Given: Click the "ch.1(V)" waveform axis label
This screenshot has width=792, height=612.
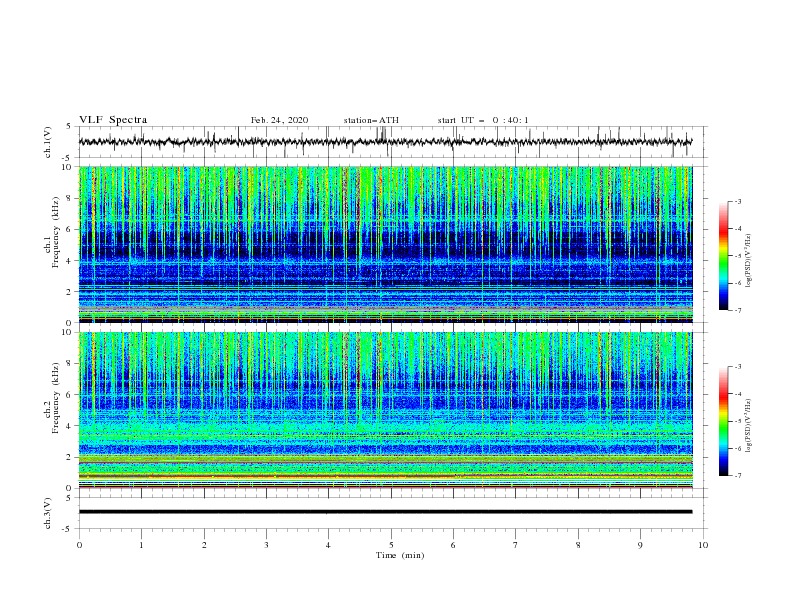Looking at the screenshot, I should 48,142.
